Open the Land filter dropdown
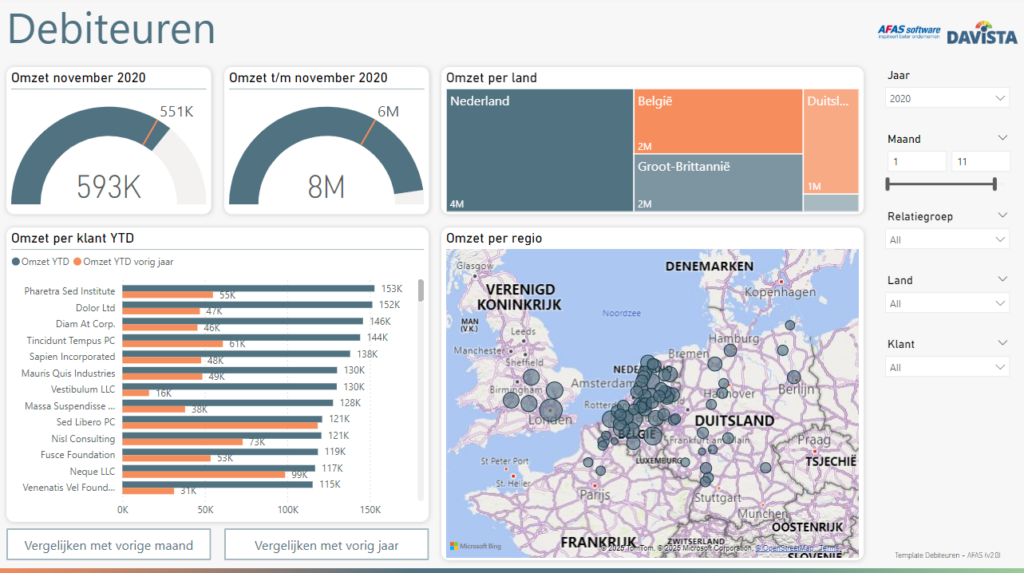 point(947,304)
